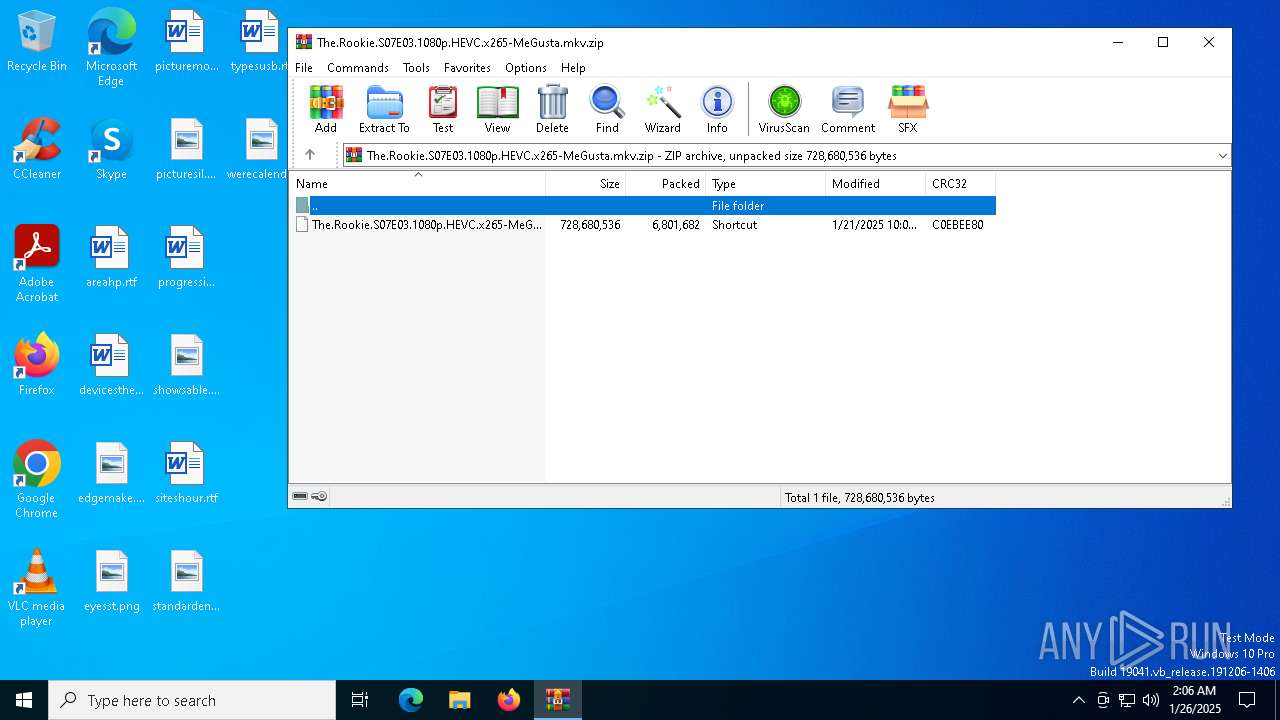Select the eyesst.png desktop file
Viewport: 1280px width, 720px height.
[111, 581]
